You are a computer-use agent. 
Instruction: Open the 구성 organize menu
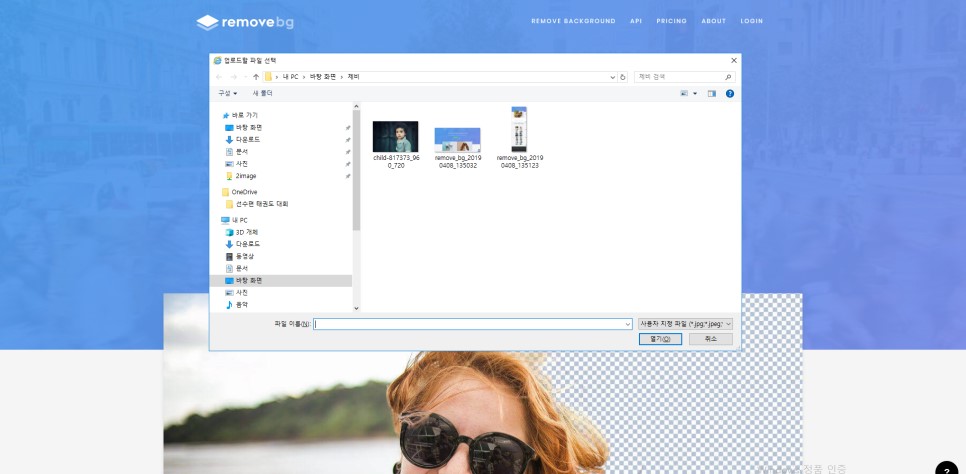(227, 93)
